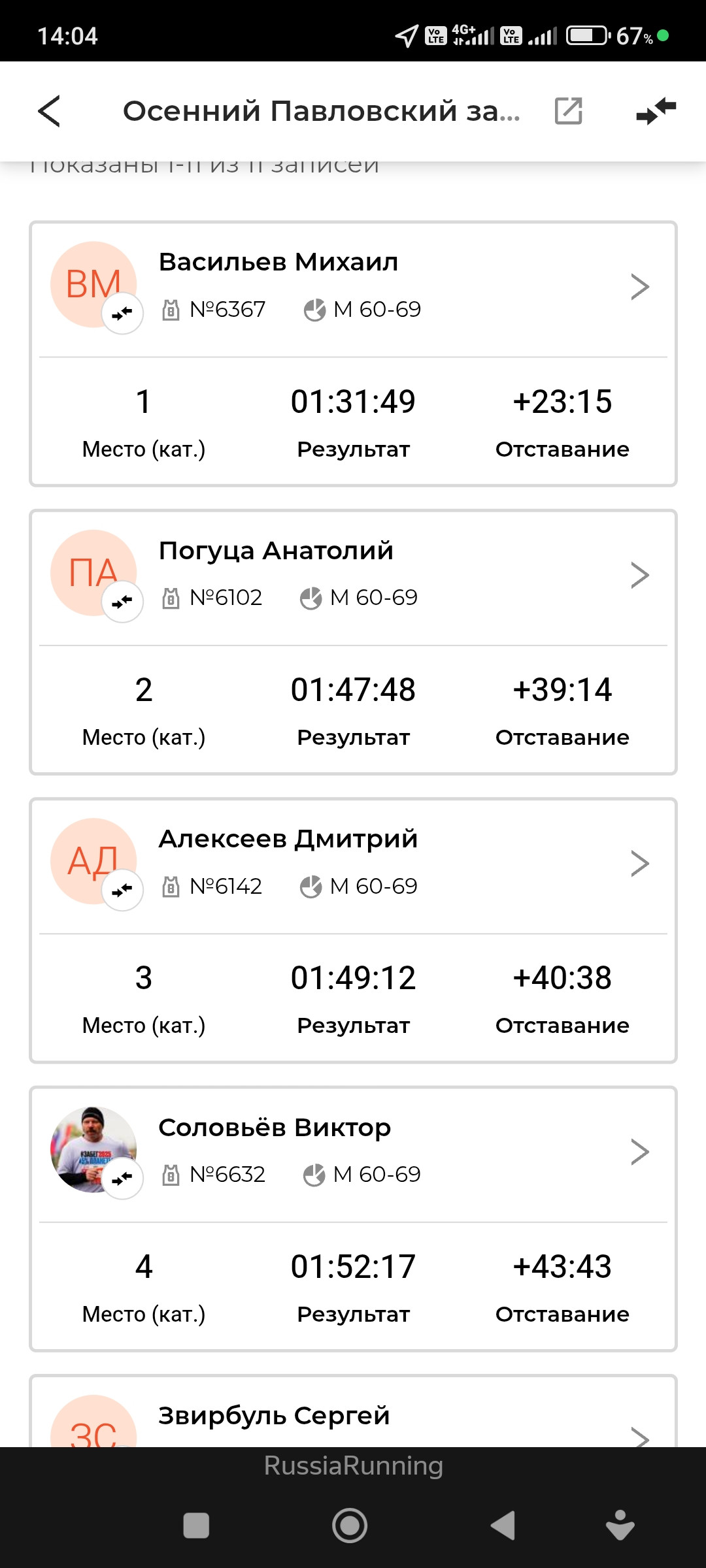The image size is (706, 1568).
Task: Expand Погуца Анатолий details chevron
Action: [639, 575]
